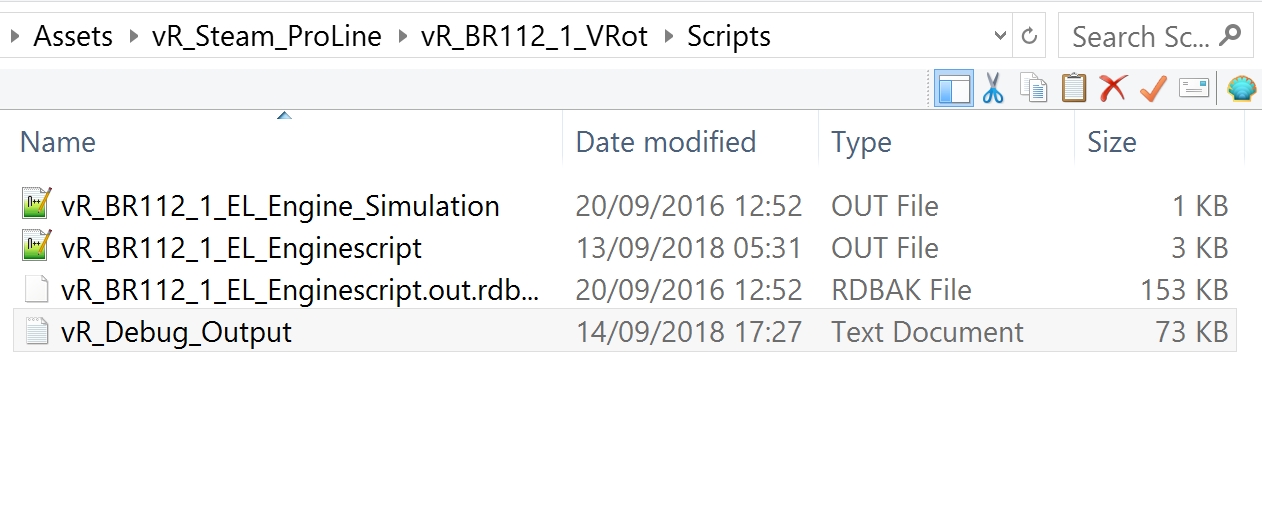1262x524 pixels.
Task: Open the address bar history dropdown
Action: (1000, 37)
